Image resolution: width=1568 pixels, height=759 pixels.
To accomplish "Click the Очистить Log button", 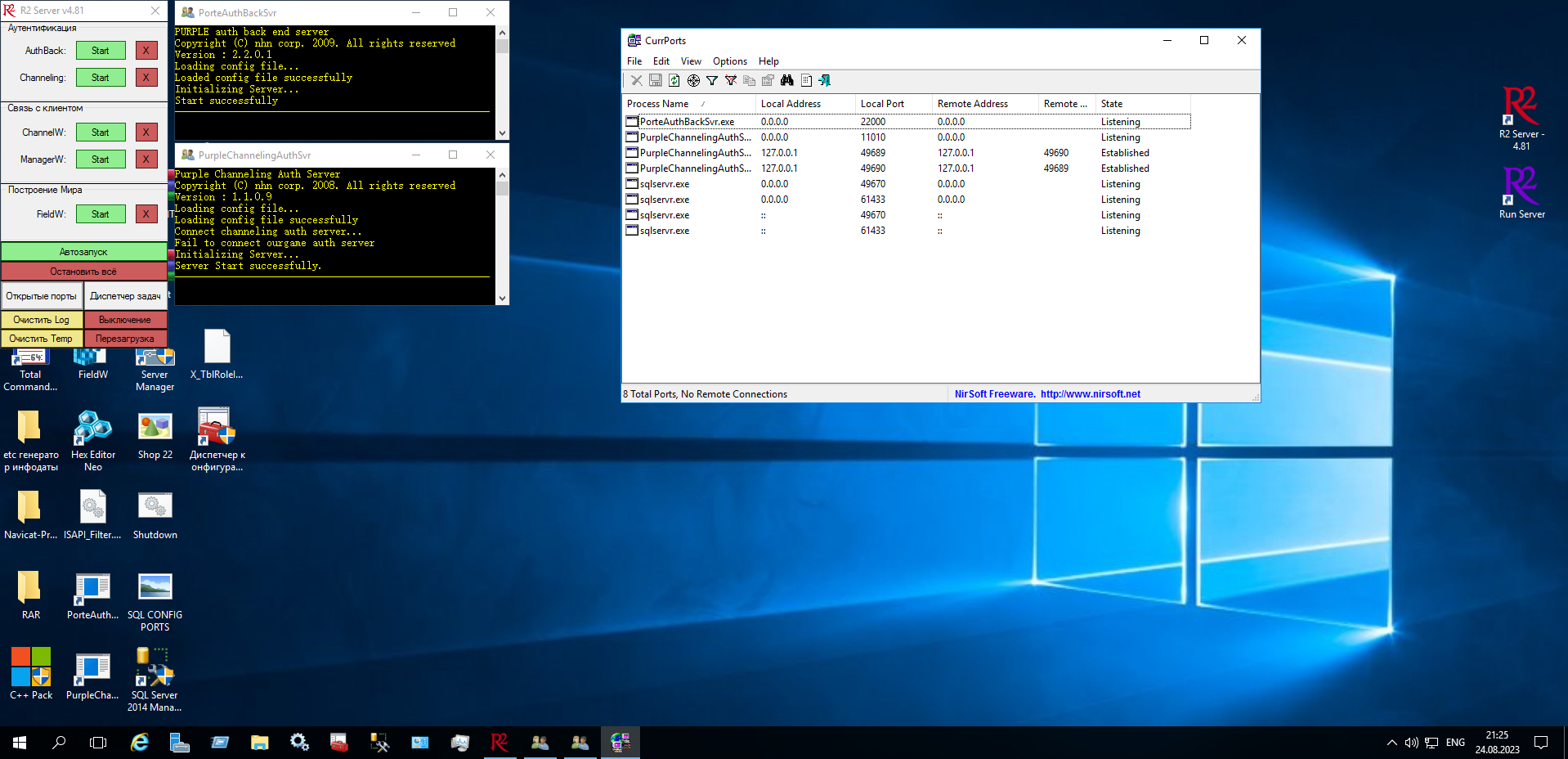I will click(42, 320).
